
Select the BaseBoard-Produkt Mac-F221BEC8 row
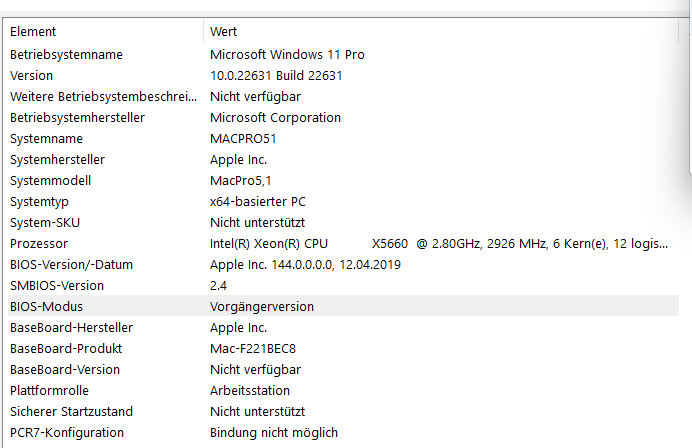[343, 349]
